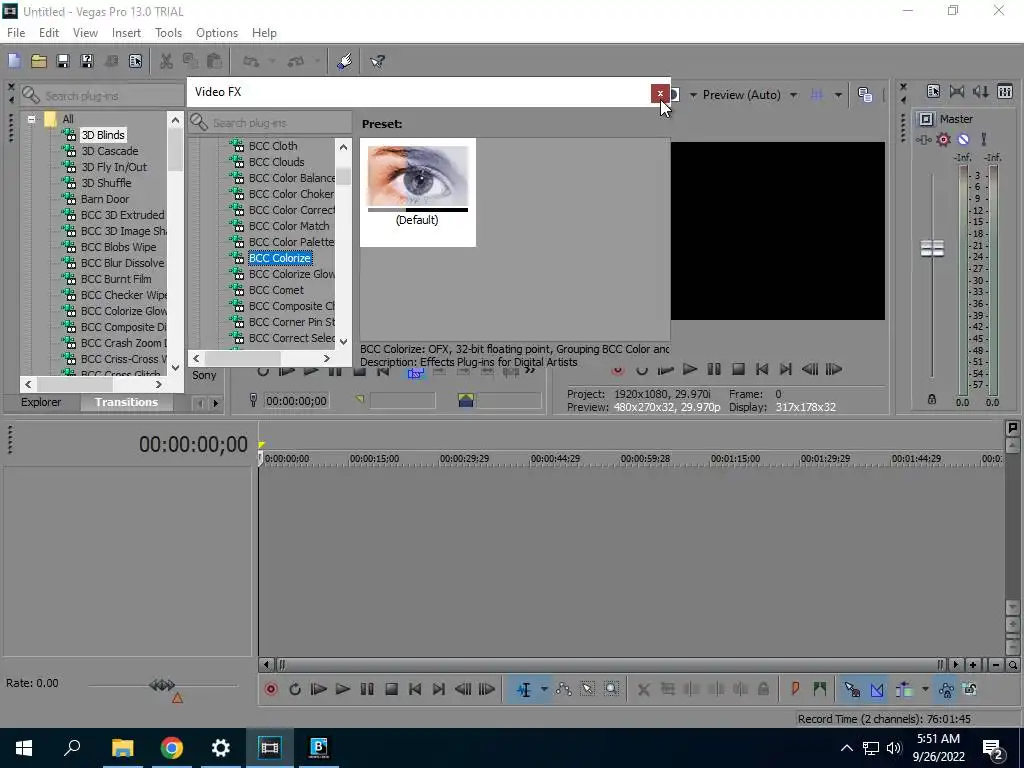The width and height of the screenshot is (1024, 768).
Task: Open Google Chrome from taskbar
Action: tap(171, 747)
